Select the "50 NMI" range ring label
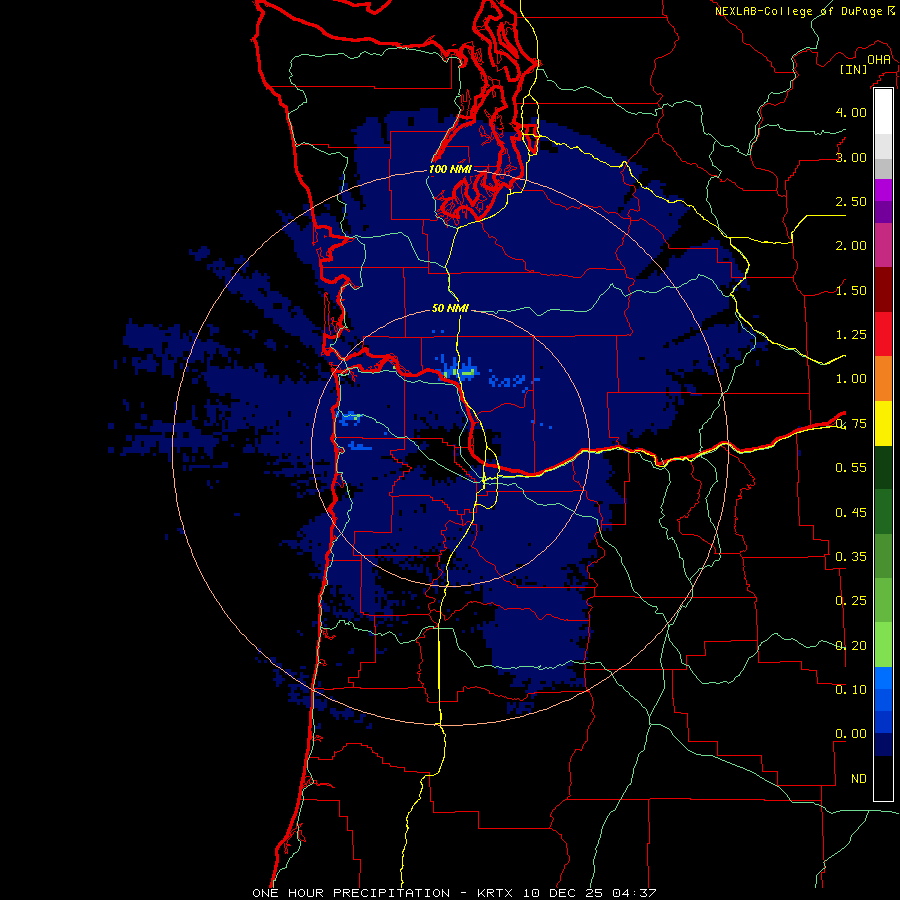Image resolution: width=900 pixels, height=900 pixels. pos(450,308)
